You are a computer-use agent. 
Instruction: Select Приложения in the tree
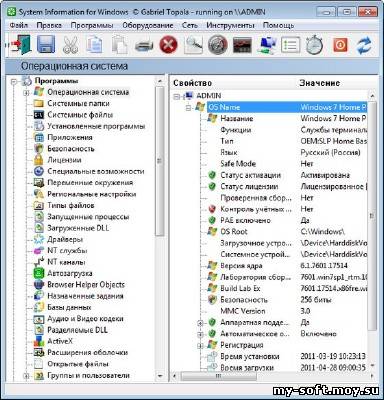pyautogui.click(x=70, y=138)
